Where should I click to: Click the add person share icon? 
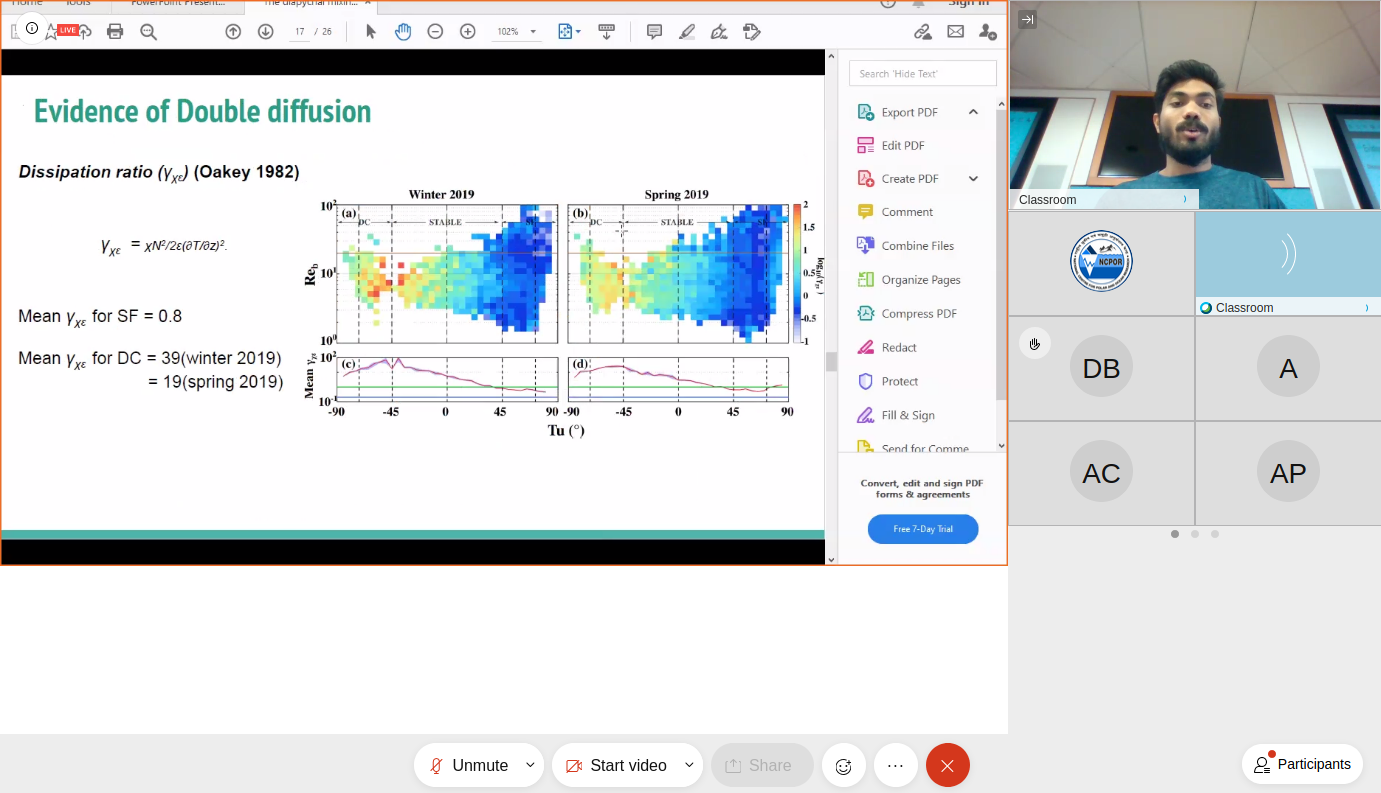pos(987,32)
